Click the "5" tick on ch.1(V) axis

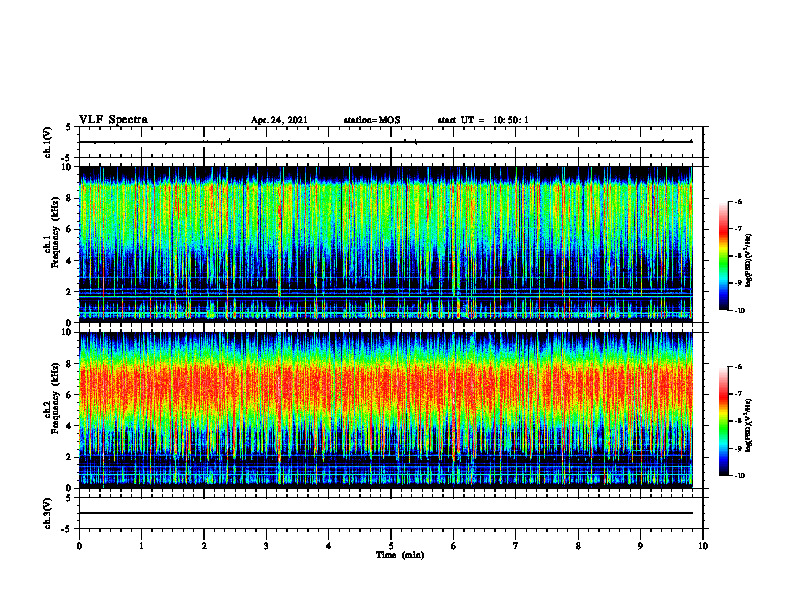point(68,128)
